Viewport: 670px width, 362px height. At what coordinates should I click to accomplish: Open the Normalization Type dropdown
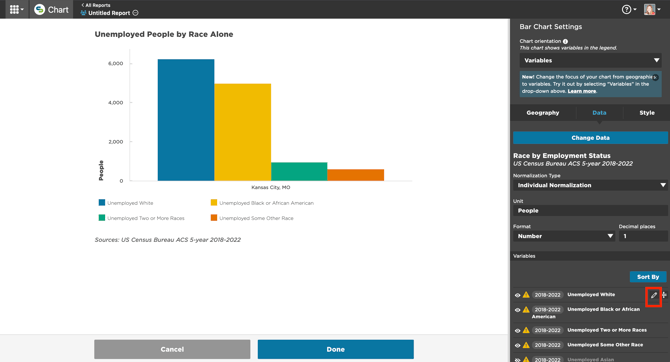pos(590,185)
